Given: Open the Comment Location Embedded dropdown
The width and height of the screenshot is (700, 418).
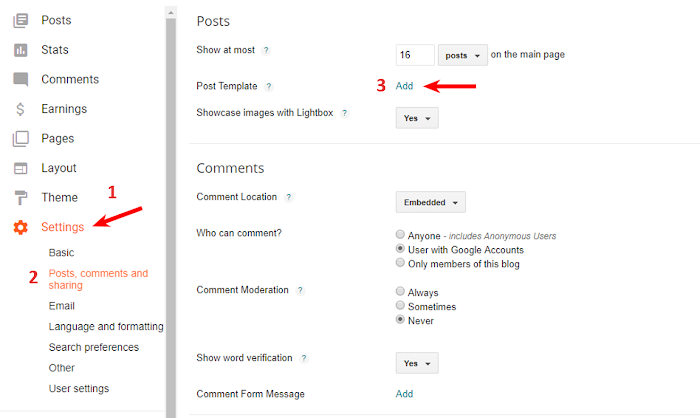Looking at the screenshot, I should point(431,202).
